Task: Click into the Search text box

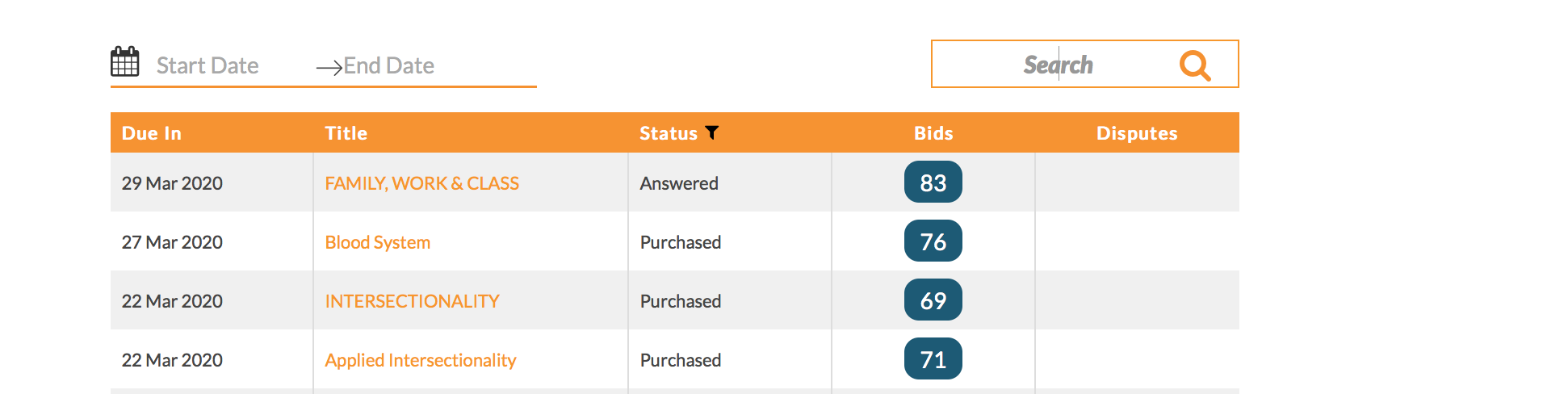Action: coord(1058,65)
